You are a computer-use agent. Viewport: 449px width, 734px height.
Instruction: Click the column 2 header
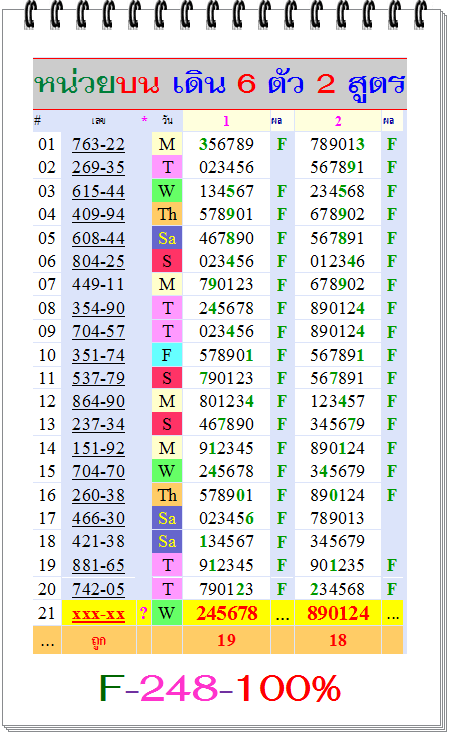[338, 121]
